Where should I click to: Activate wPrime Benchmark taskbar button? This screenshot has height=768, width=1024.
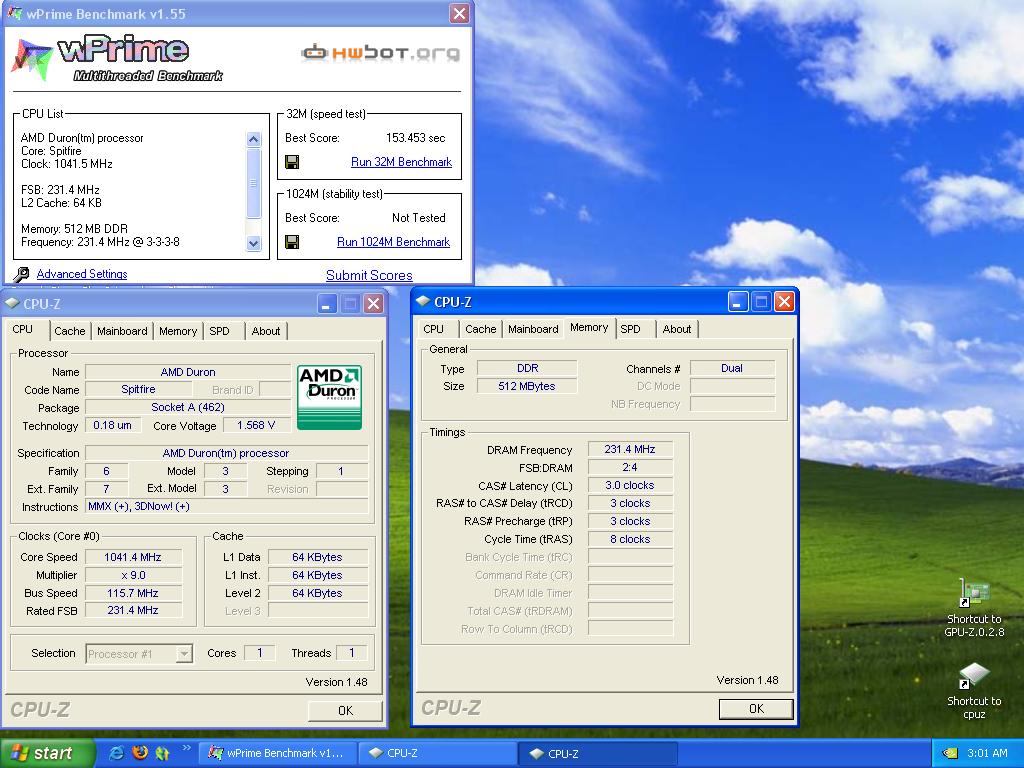point(277,754)
